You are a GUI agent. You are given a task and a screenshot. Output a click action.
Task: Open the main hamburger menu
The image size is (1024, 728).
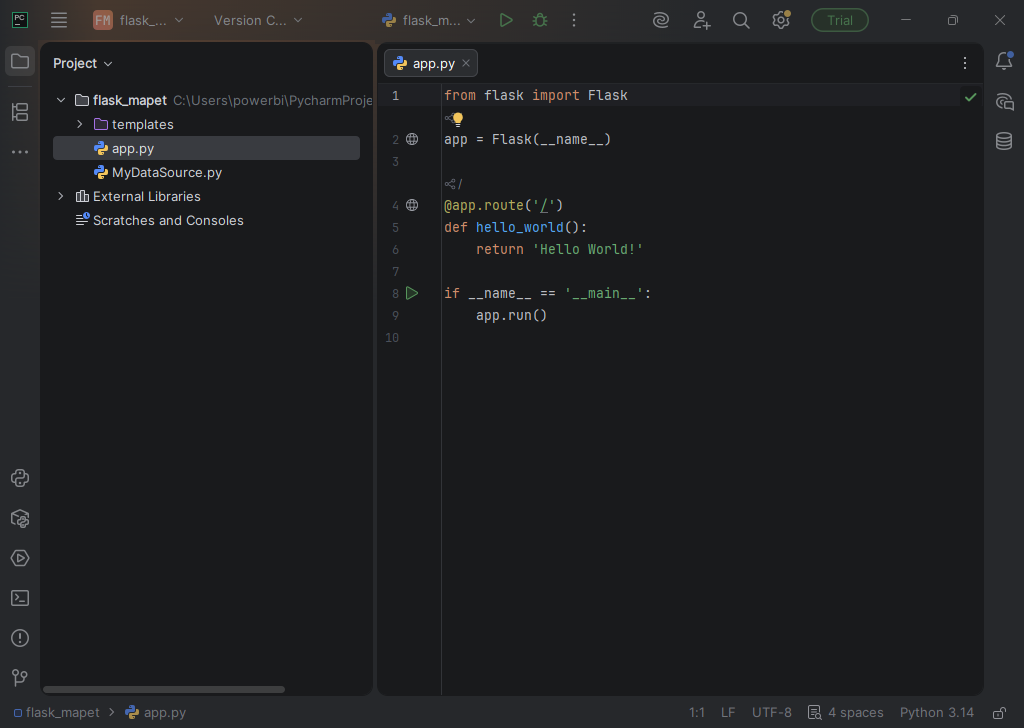click(x=59, y=20)
